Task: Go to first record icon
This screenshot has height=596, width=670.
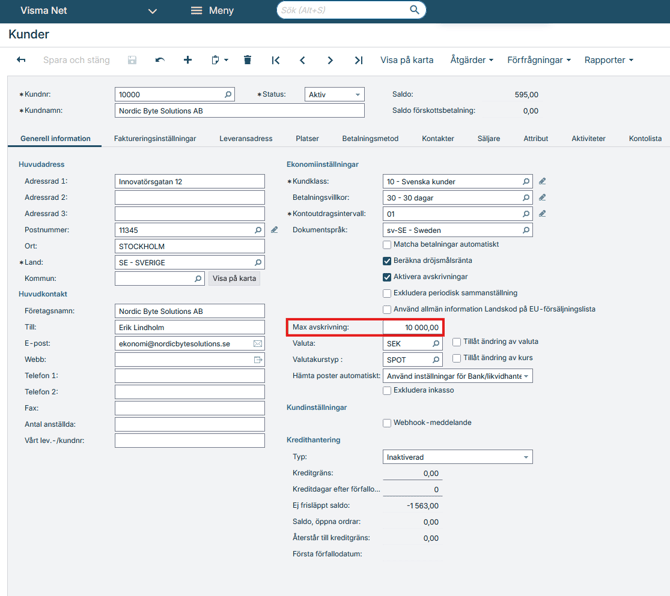Action: 276,60
